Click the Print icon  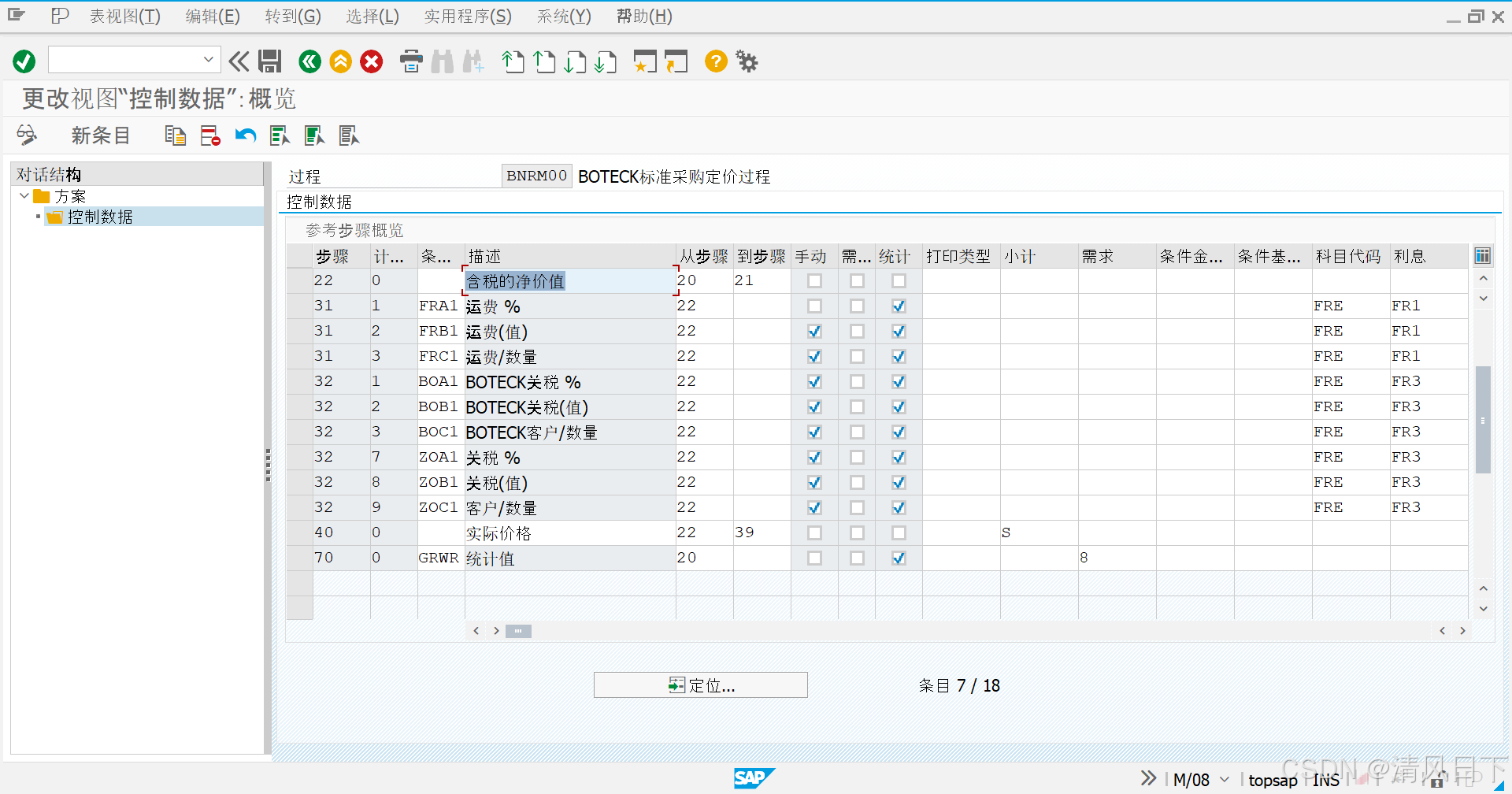click(411, 61)
